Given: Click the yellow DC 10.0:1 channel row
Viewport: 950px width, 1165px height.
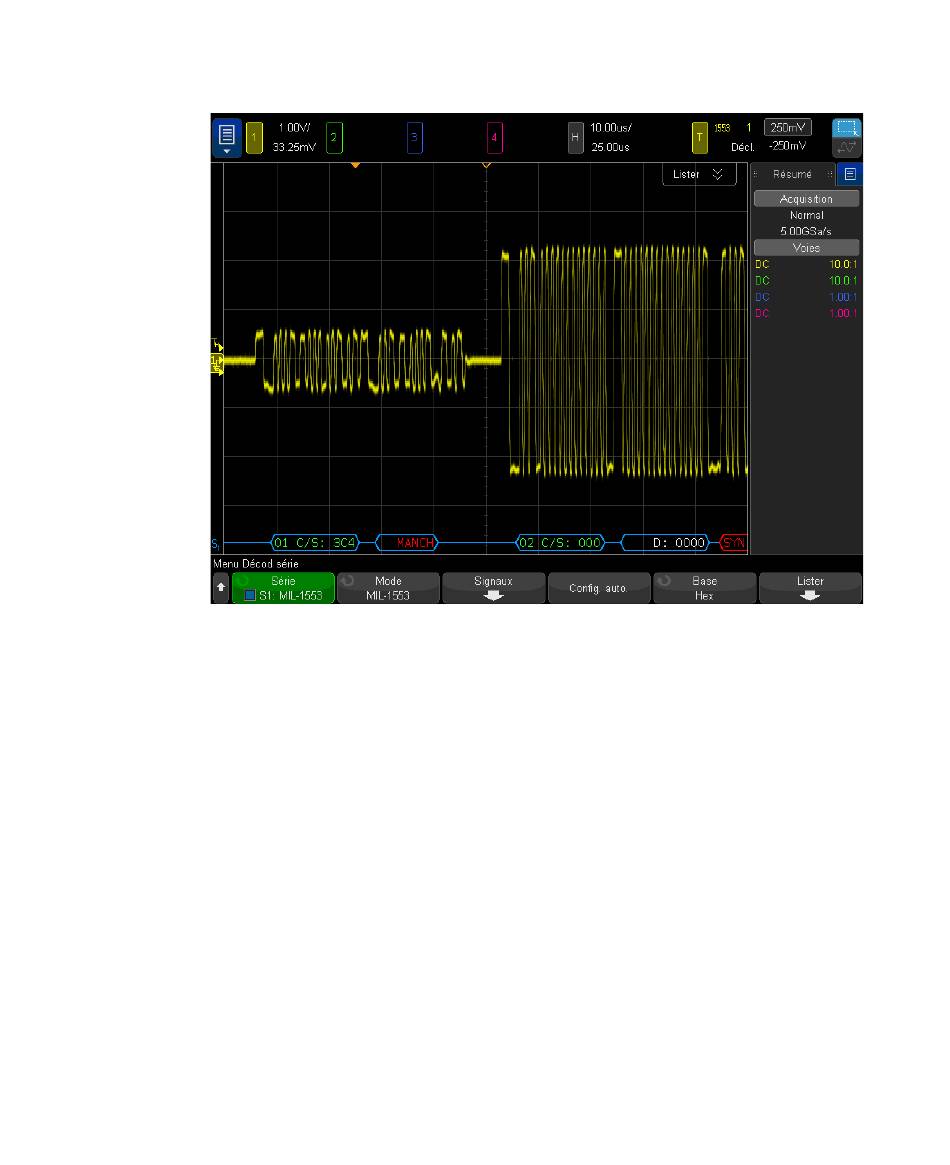Looking at the screenshot, I should pos(806,265).
